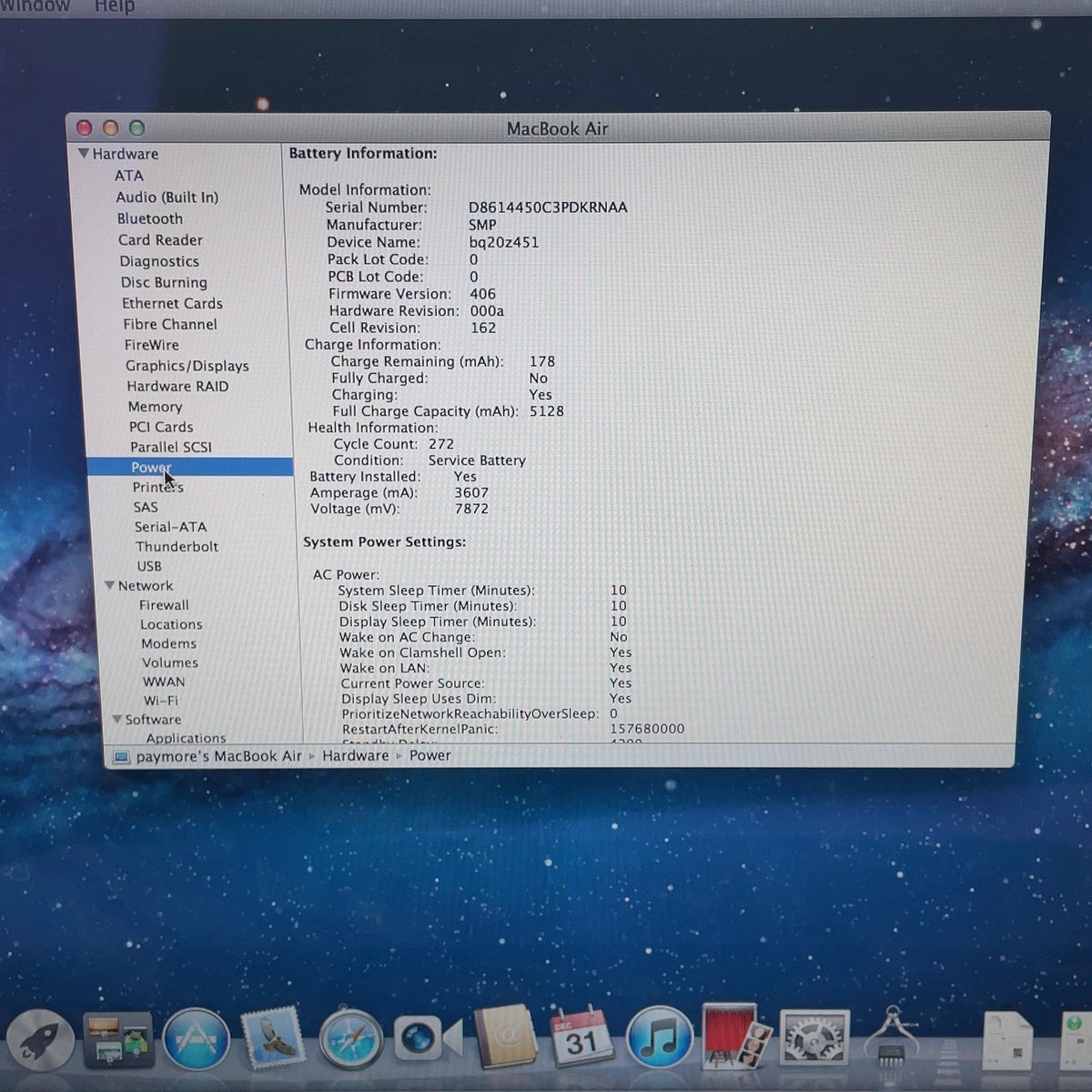Select Graphics/Displays entry
Viewport: 1092px width, 1092px height.
coord(187,366)
